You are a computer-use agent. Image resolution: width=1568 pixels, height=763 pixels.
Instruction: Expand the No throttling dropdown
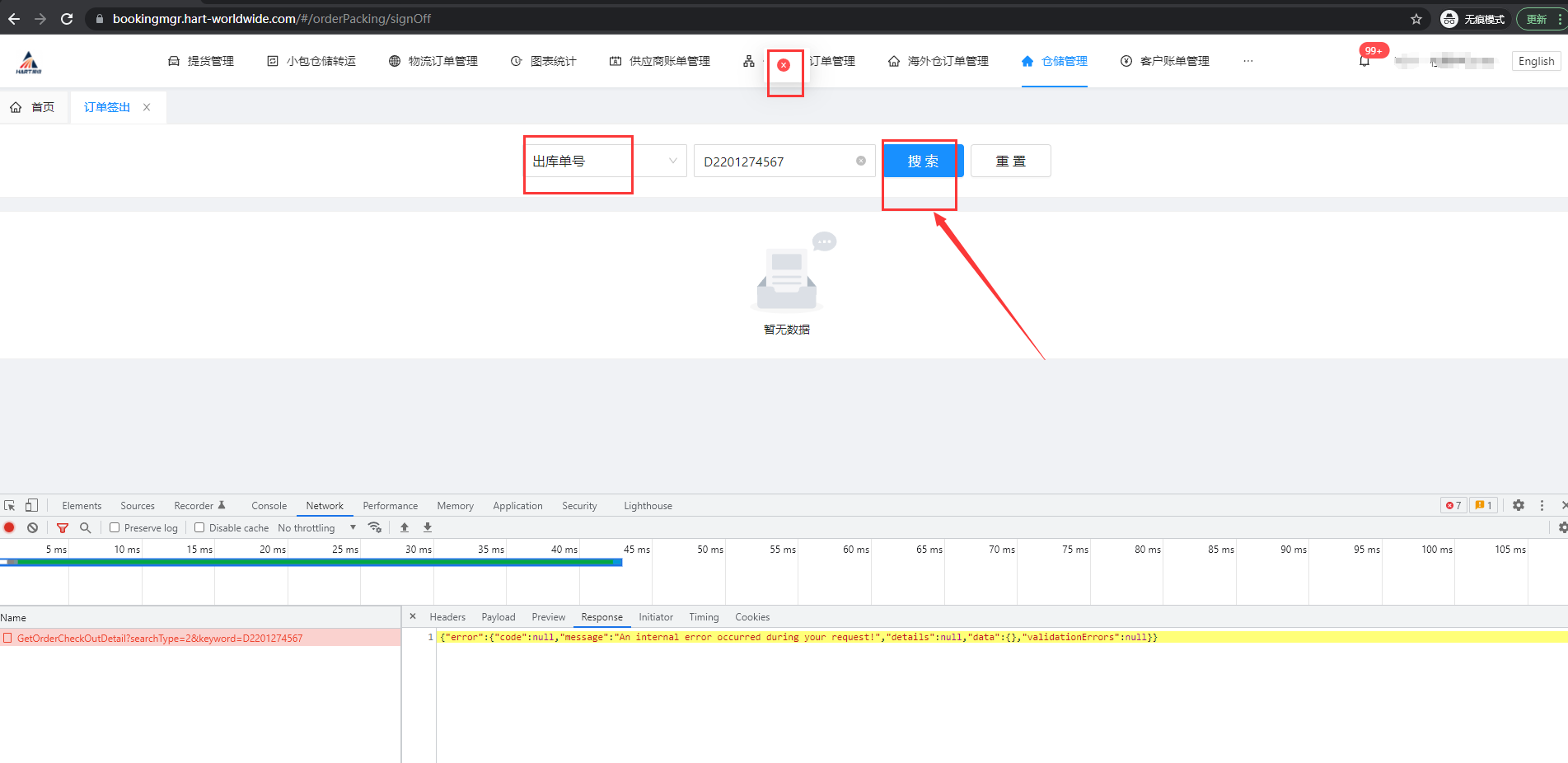pyautogui.click(x=316, y=527)
